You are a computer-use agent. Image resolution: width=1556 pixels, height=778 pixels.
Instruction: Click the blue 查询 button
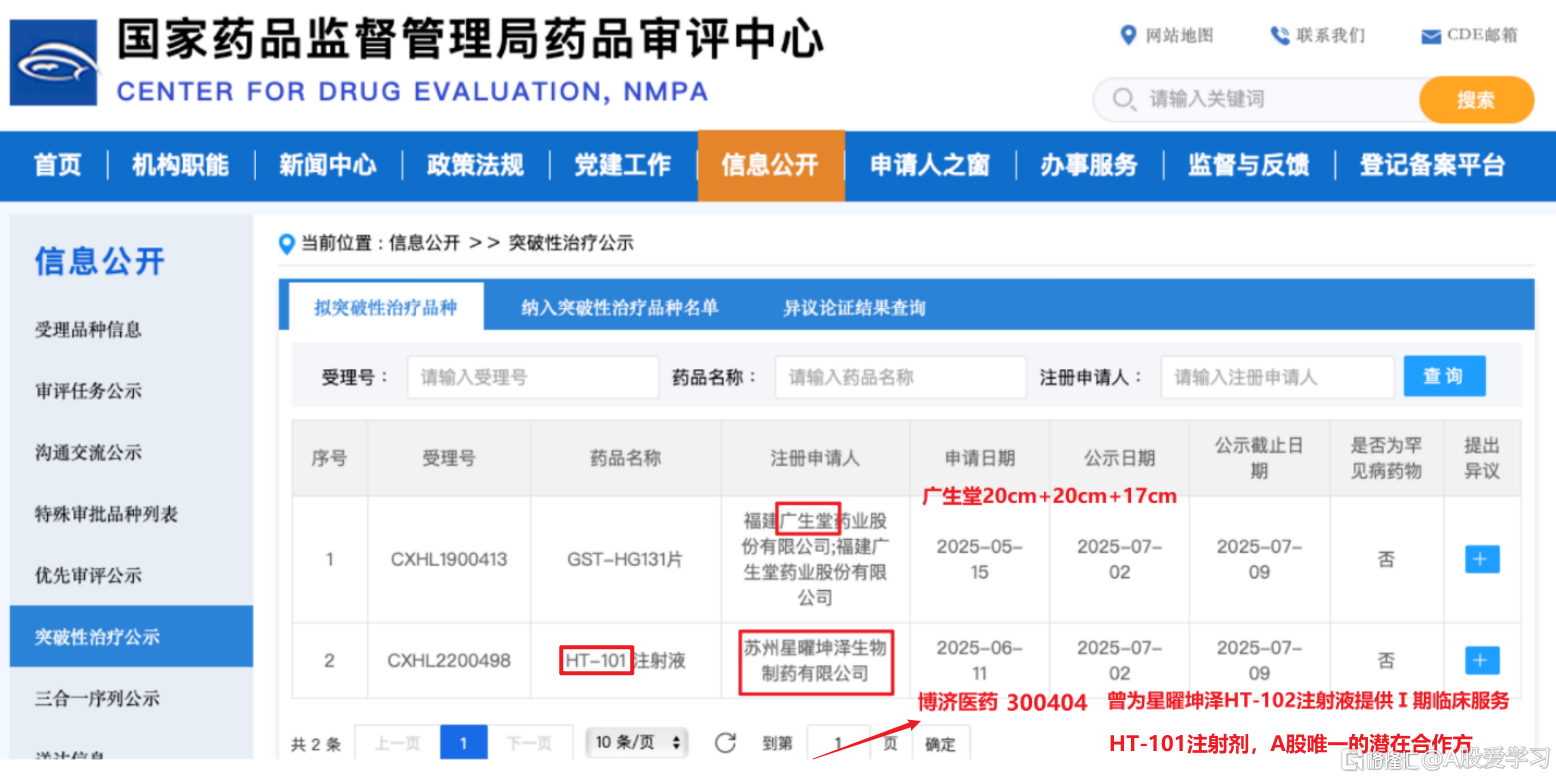pos(1444,376)
